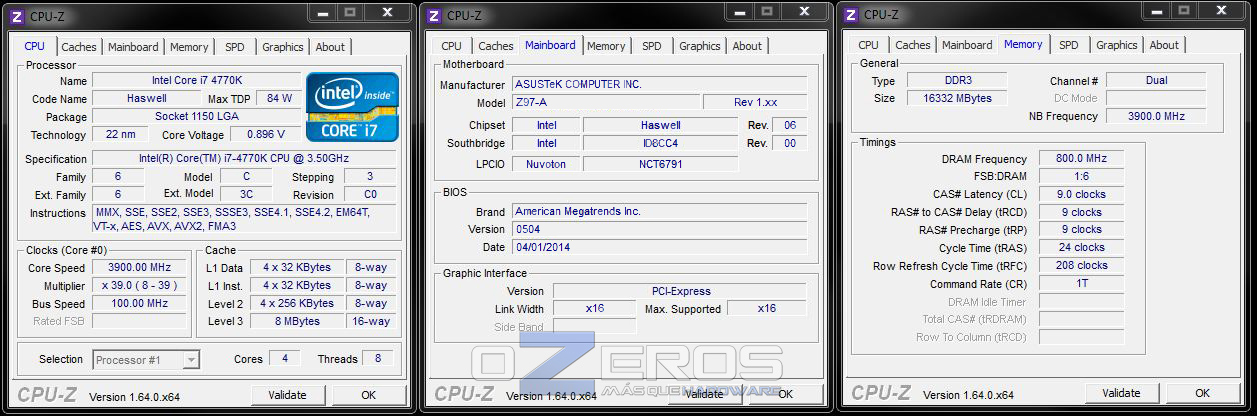
Task: Click the BIOS Version value 0504
Action: pyautogui.click(x=659, y=229)
